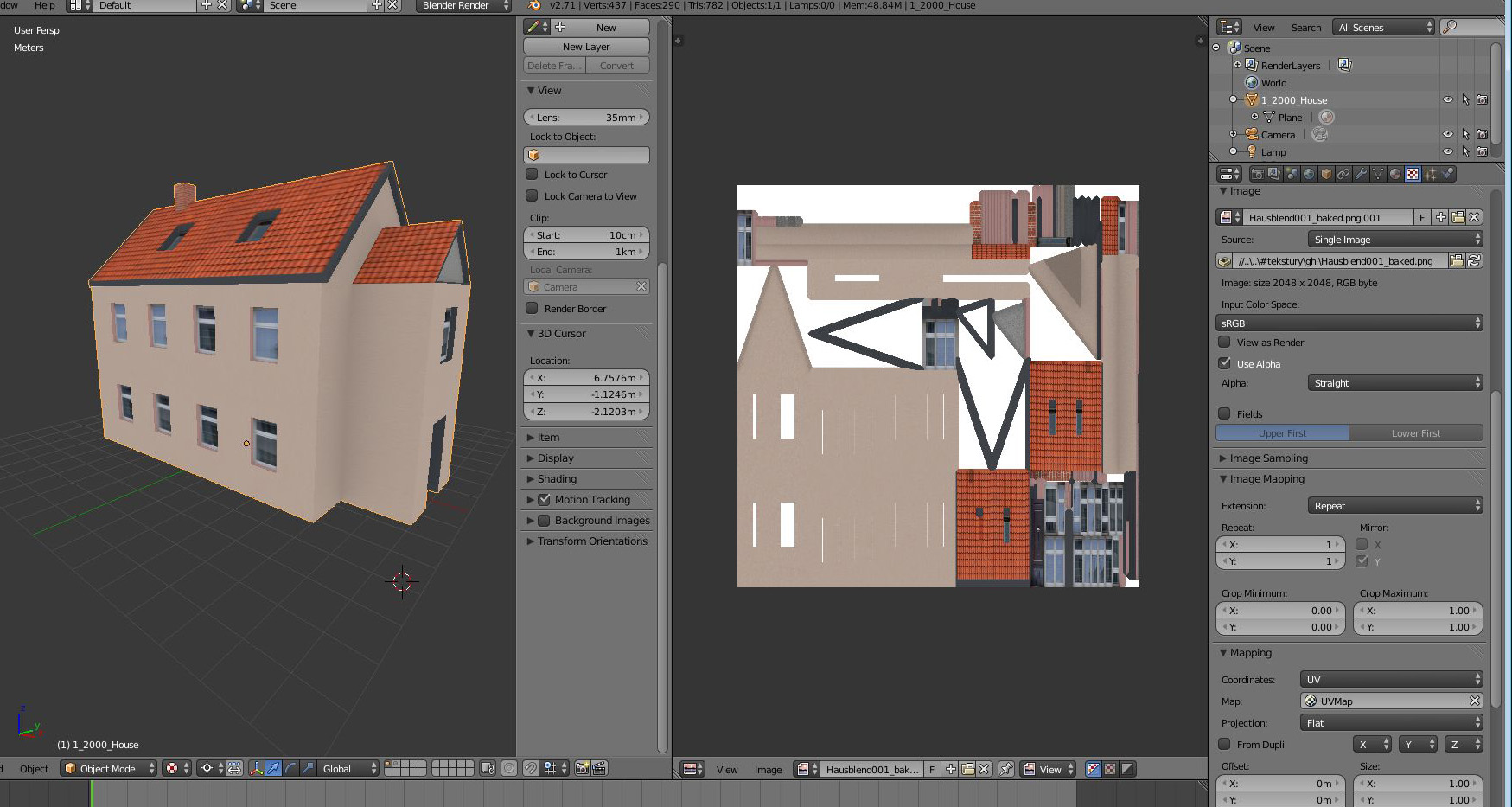Open the Help menu

[44, 5]
